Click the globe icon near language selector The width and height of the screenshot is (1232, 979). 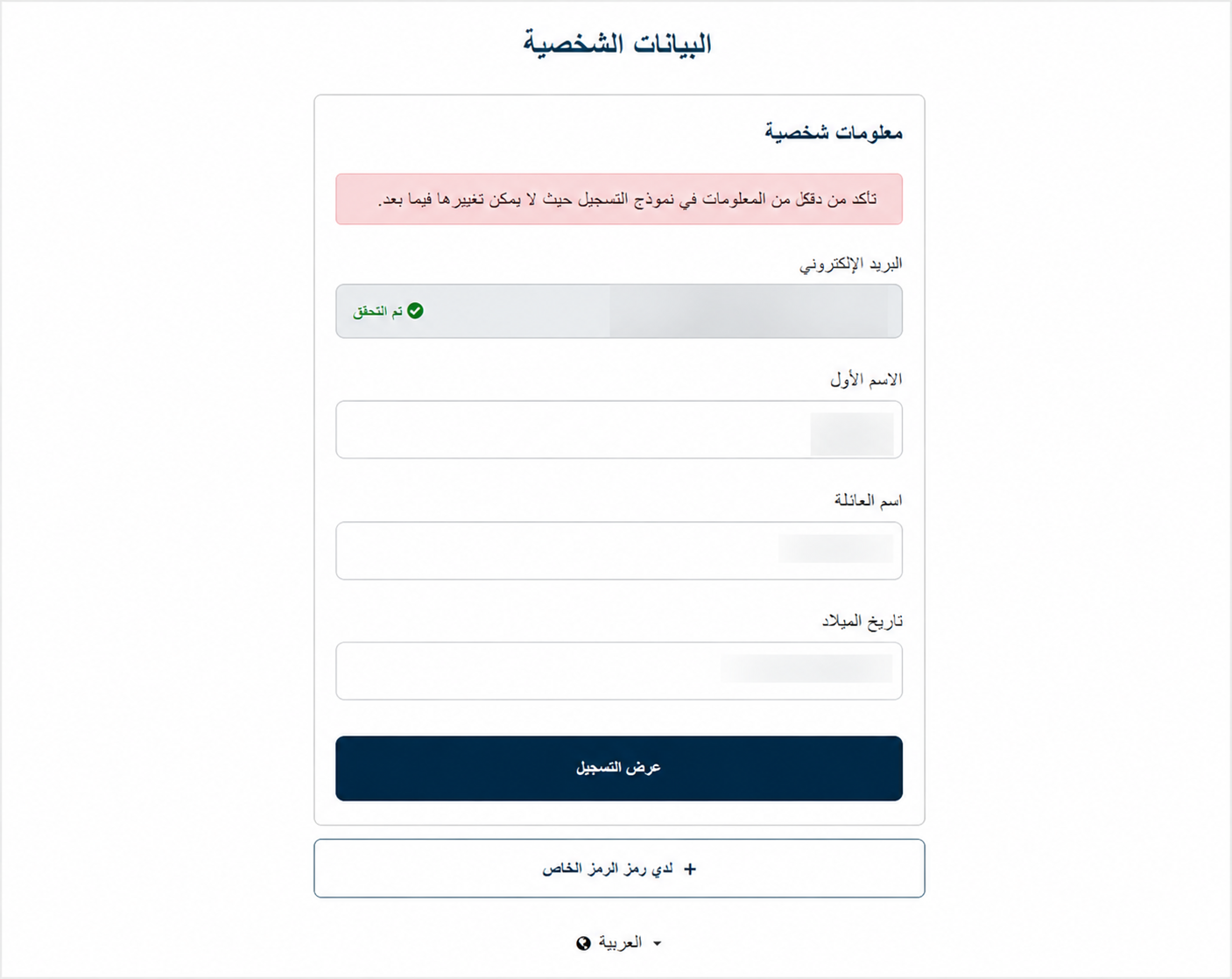583,943
